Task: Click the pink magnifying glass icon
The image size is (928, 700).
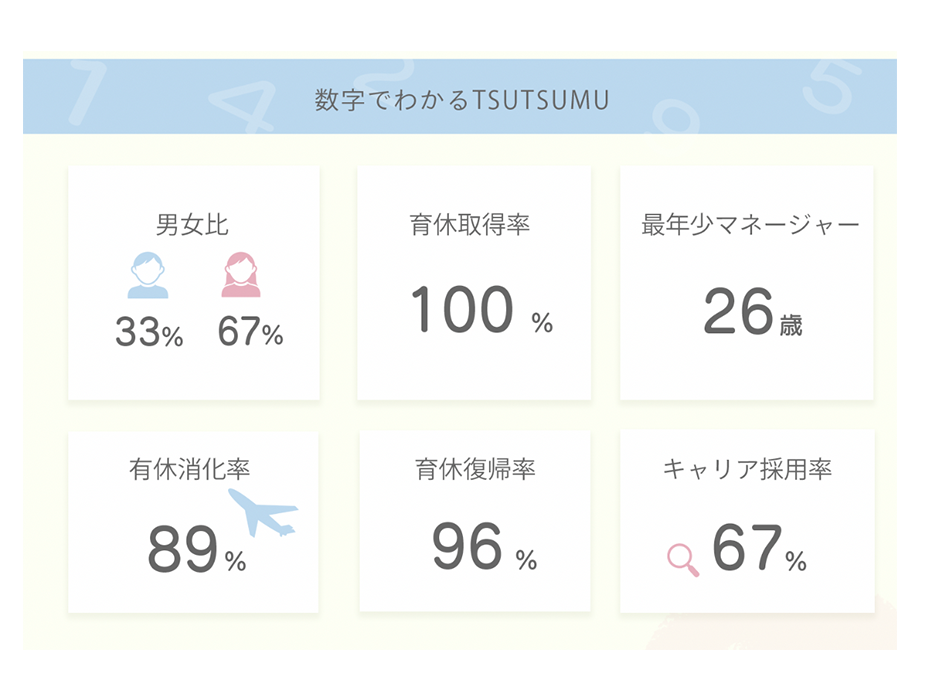Action: 683,558
